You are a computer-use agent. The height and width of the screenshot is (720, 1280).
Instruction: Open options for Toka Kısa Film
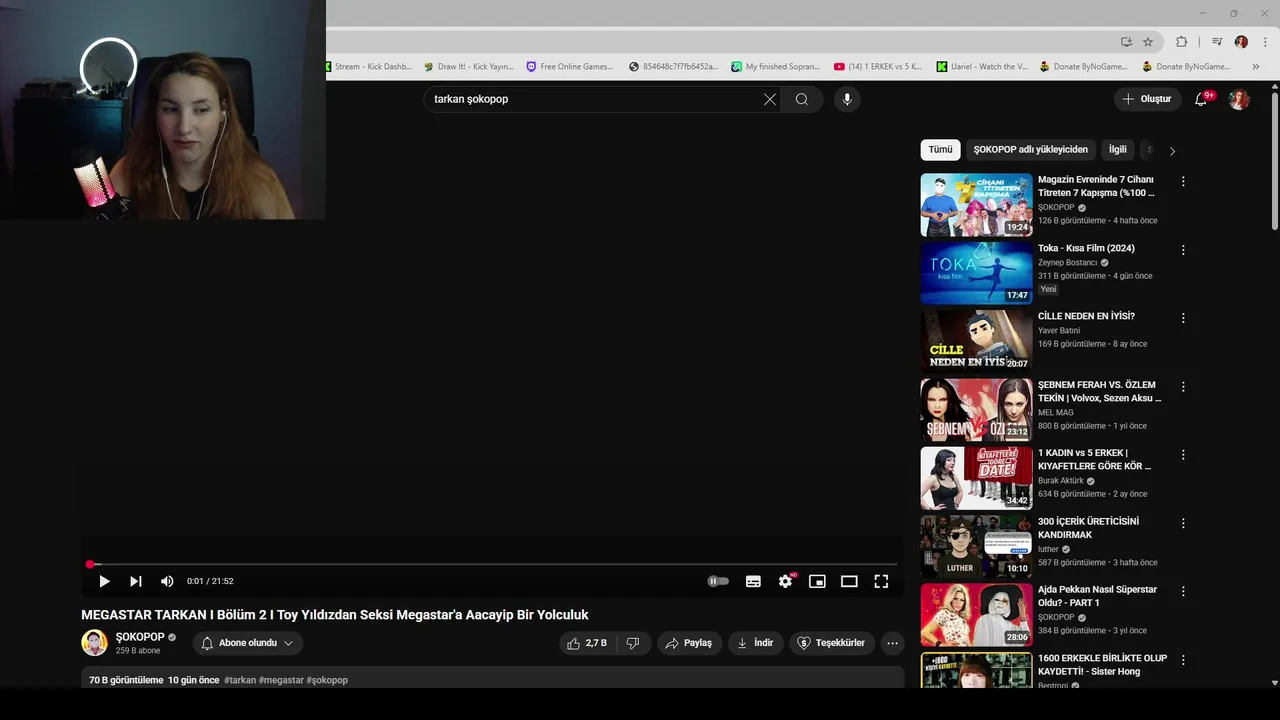[x=1183, y=250]
